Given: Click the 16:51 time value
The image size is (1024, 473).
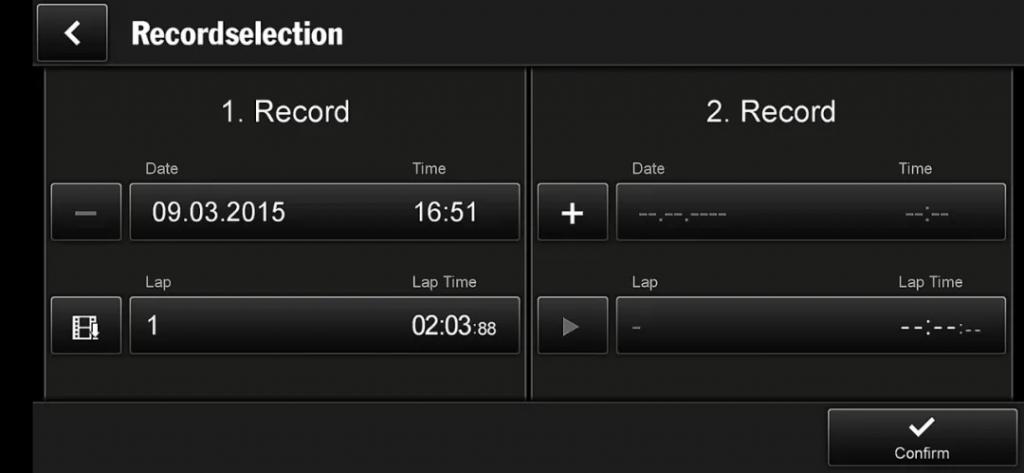Looking at the screenshot, I should 445,212.
